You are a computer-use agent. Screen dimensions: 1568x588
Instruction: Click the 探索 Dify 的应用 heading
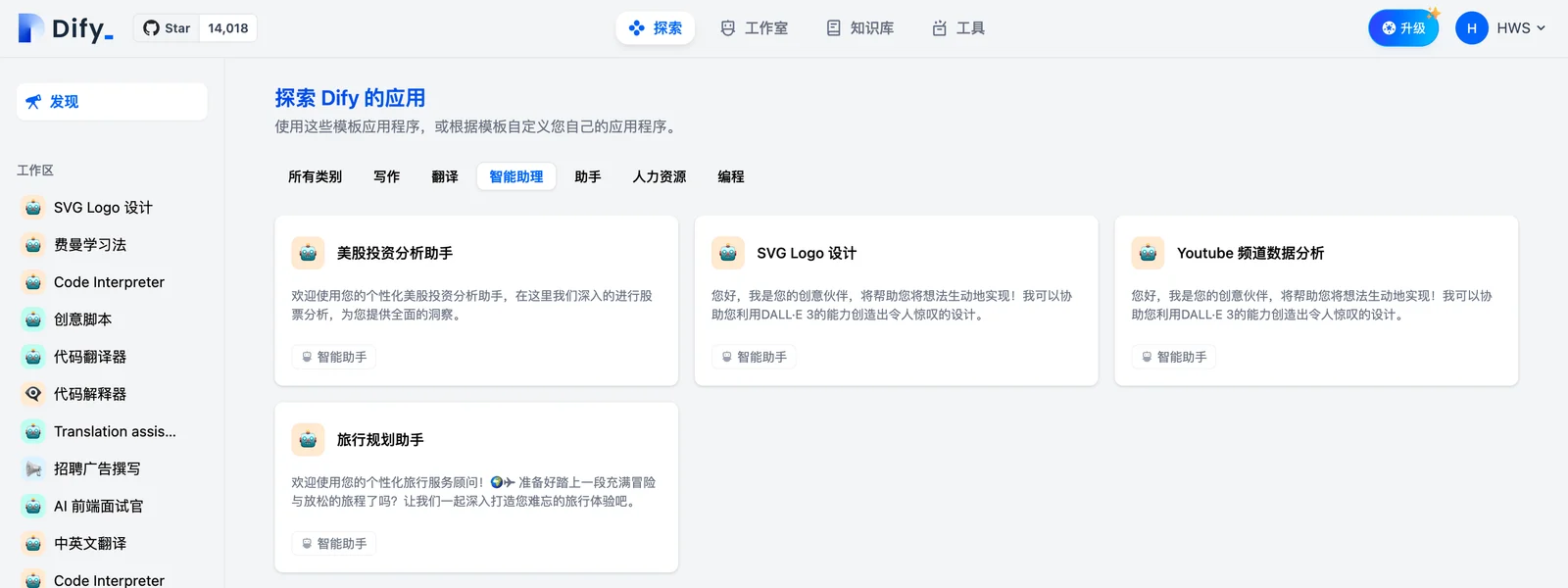pos(350,98)
